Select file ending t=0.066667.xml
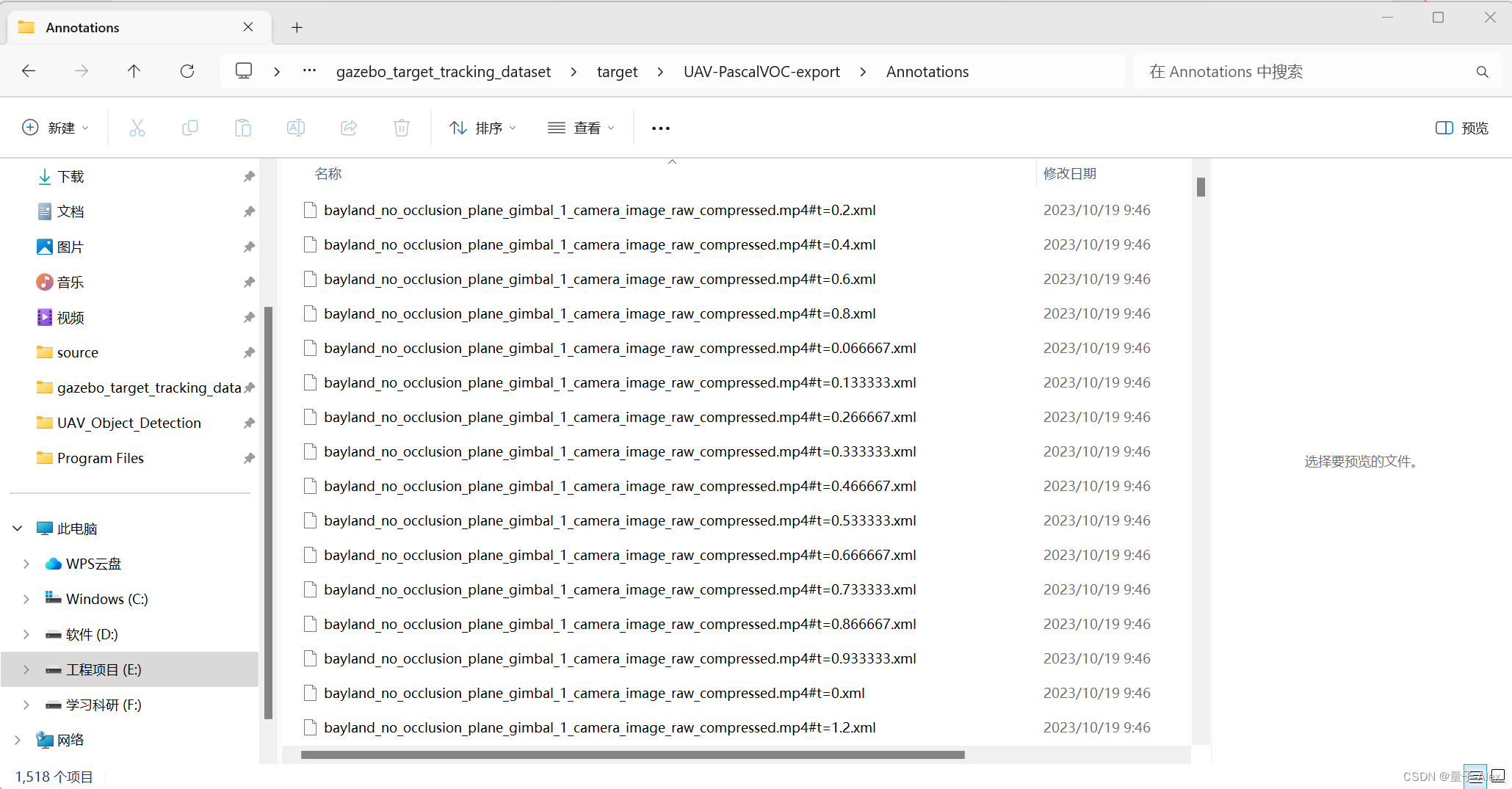1512x789 pixels. (620, 348)
